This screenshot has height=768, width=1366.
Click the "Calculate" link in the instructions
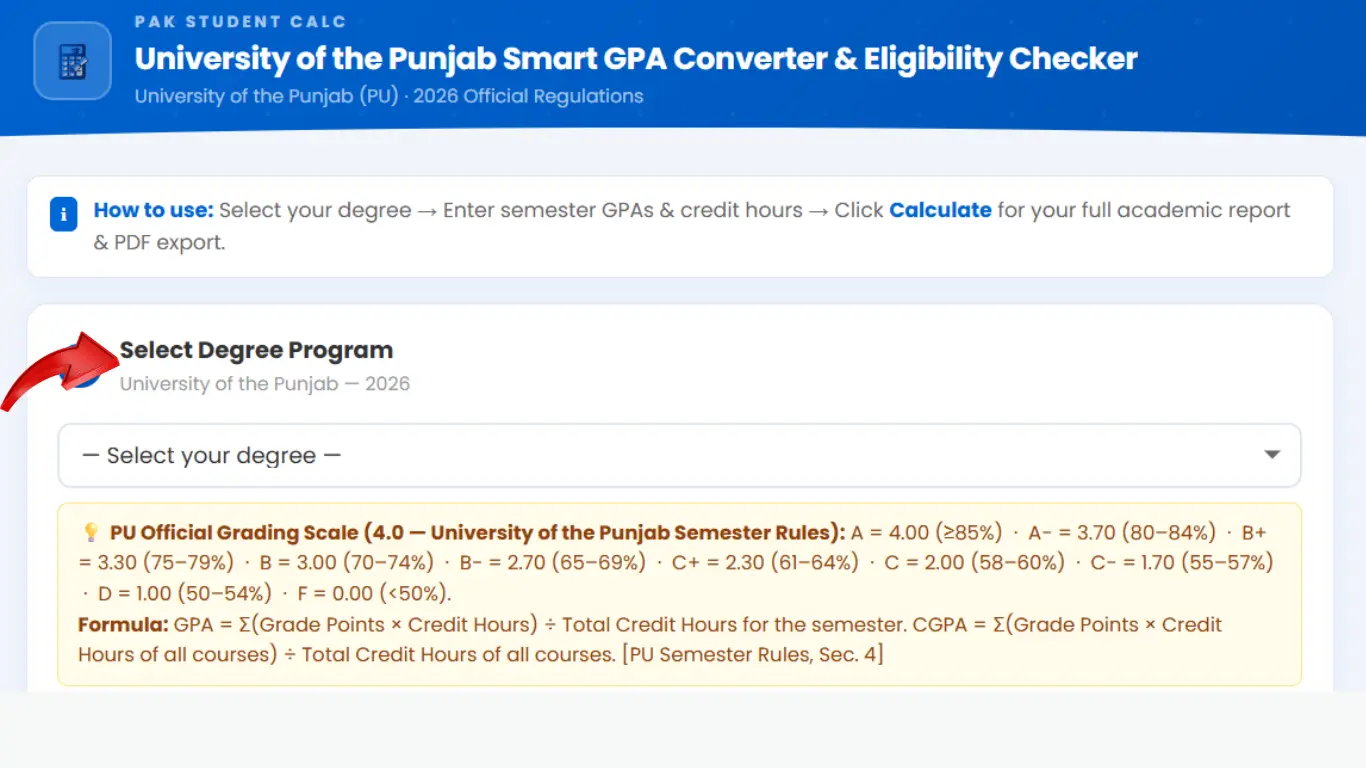(941, 210)
